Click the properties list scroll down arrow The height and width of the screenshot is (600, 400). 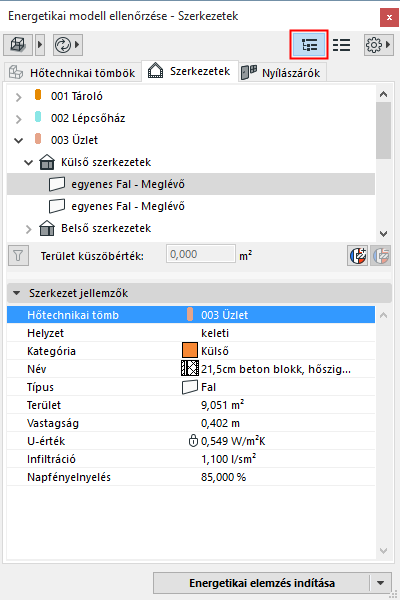384,551
